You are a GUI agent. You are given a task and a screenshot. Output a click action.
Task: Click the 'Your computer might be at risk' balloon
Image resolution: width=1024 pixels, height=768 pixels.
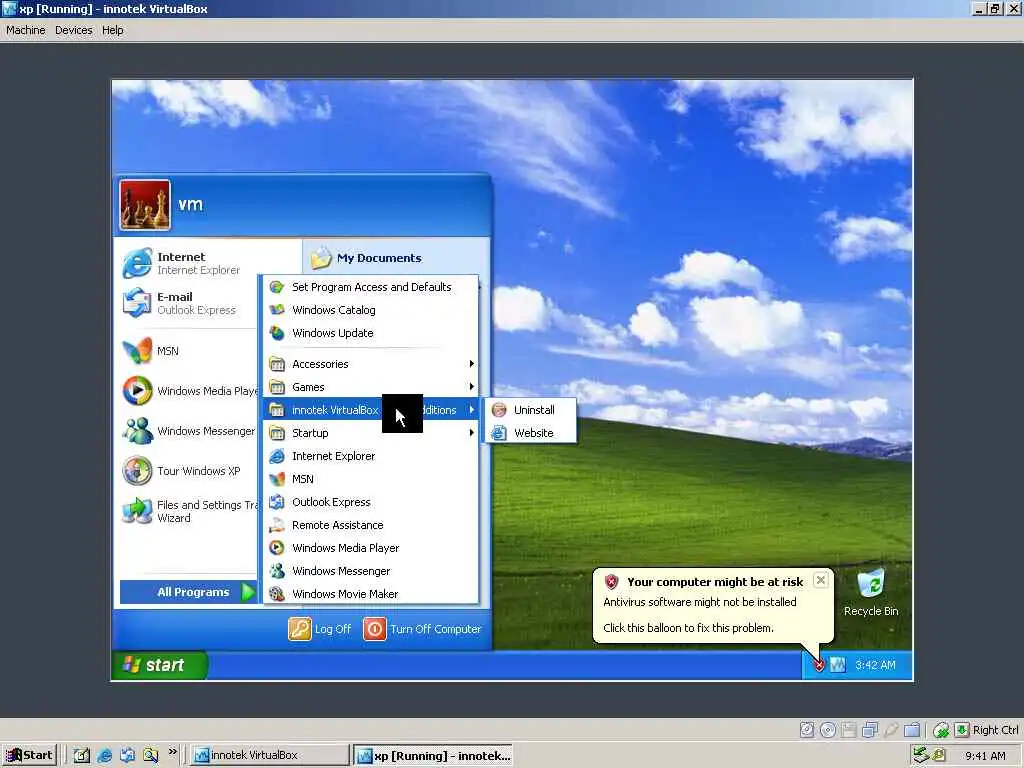tap(713, 605)
